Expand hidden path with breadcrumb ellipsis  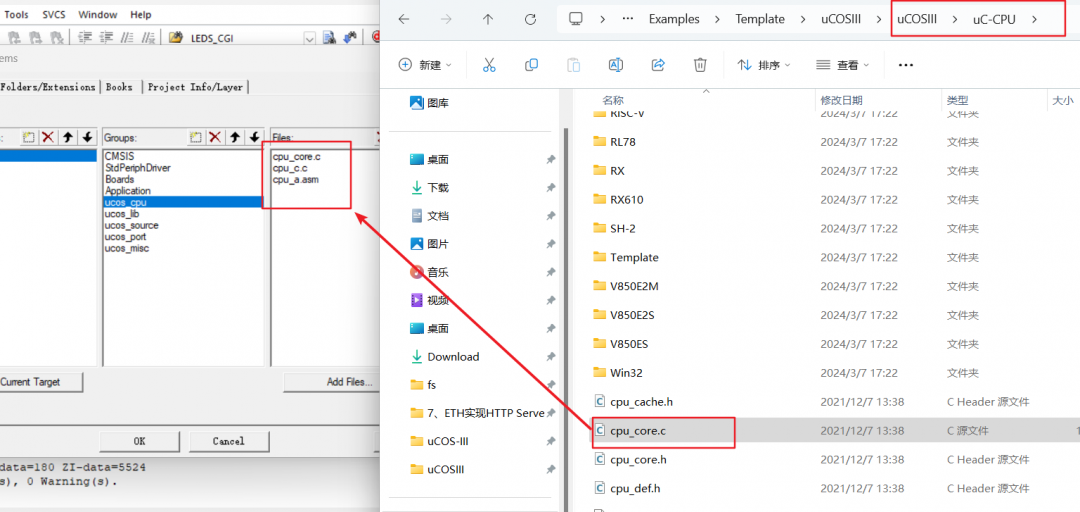click(627, 19)
